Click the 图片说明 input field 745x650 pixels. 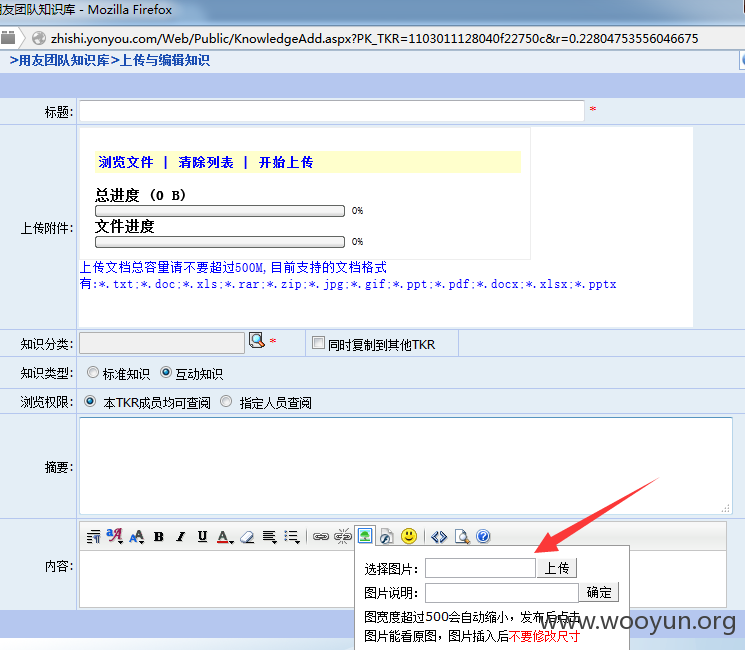(502, 593)
